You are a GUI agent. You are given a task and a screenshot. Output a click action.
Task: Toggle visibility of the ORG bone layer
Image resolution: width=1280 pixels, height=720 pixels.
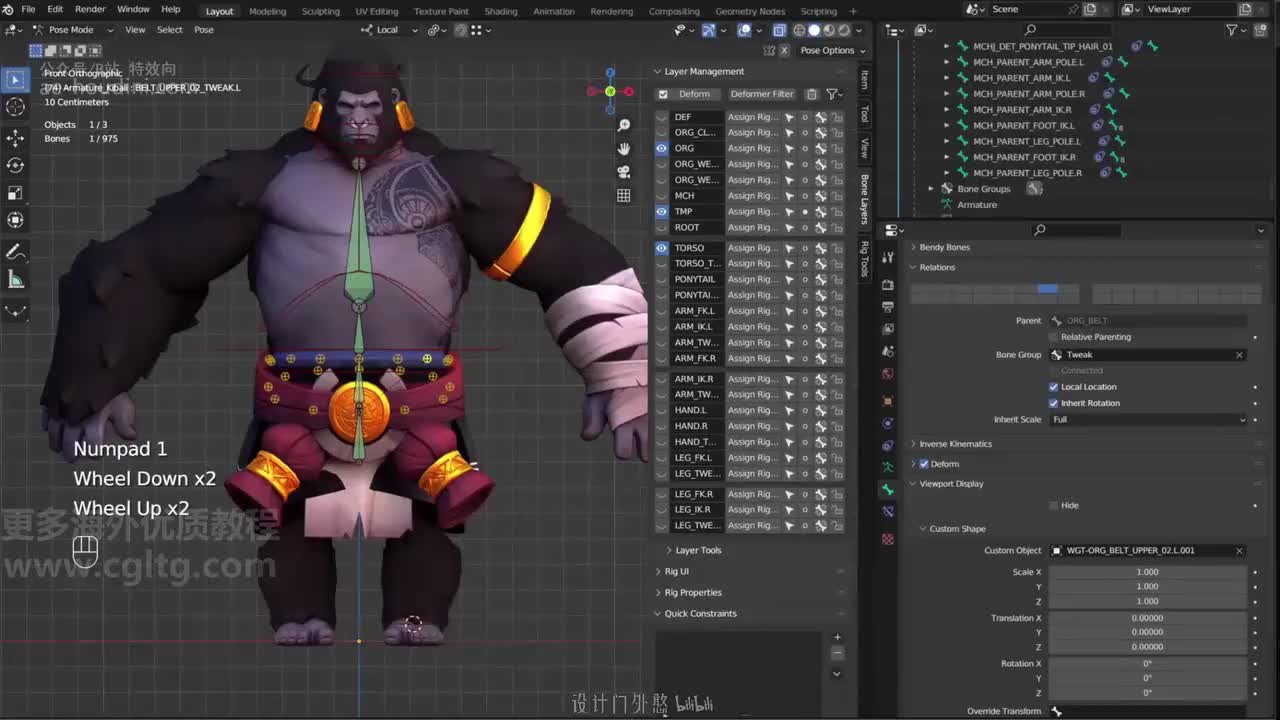661,148
